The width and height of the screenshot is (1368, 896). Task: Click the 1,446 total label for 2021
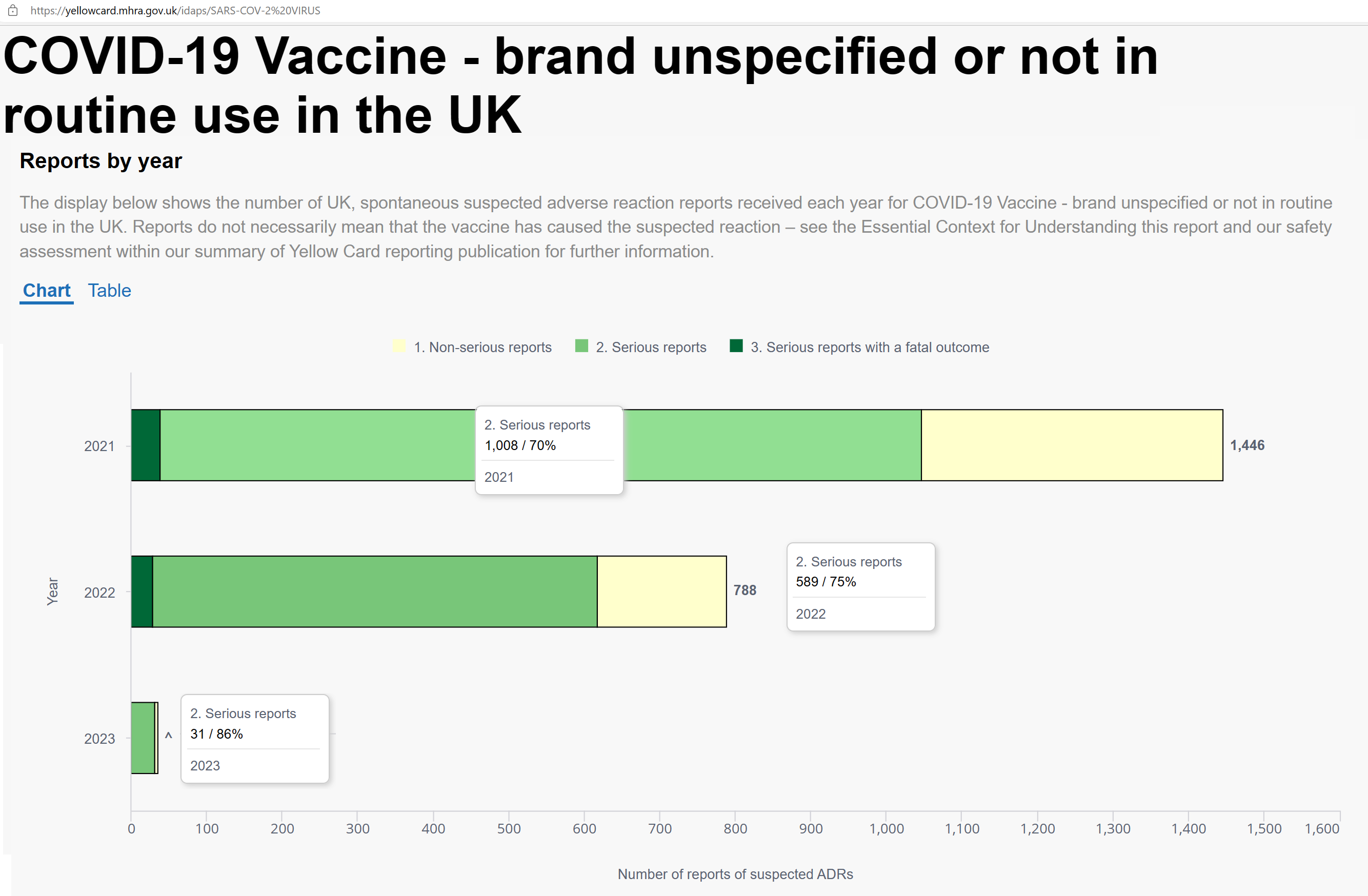click(1246, 445)
